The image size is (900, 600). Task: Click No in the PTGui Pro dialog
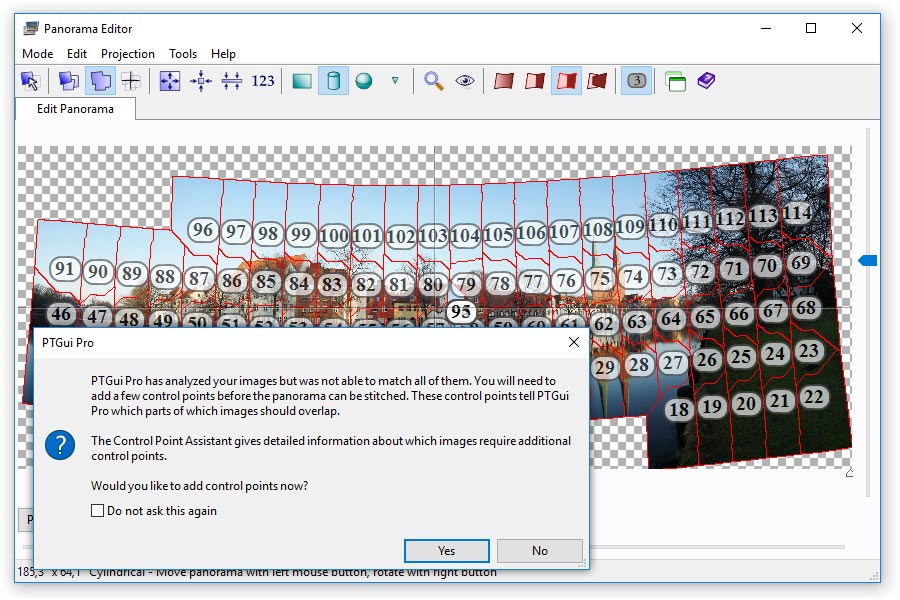(540, 551)
